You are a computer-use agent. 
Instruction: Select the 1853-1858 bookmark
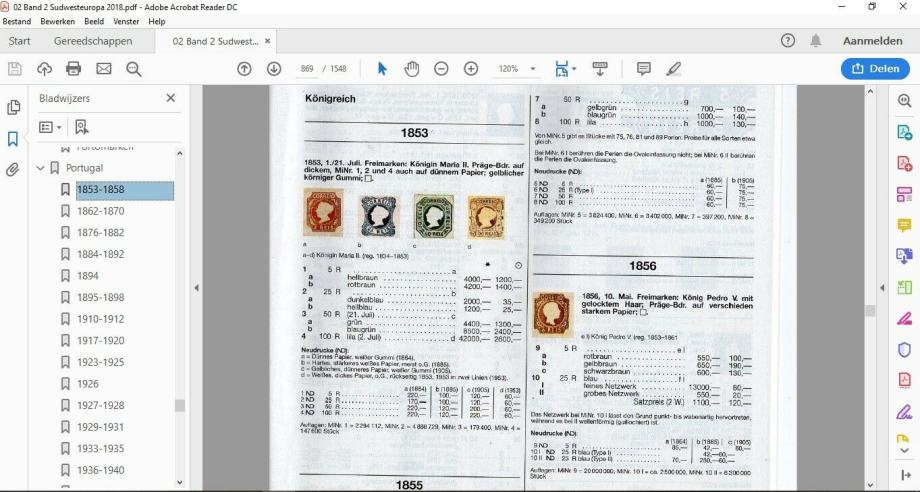click(x=100, y=189)
